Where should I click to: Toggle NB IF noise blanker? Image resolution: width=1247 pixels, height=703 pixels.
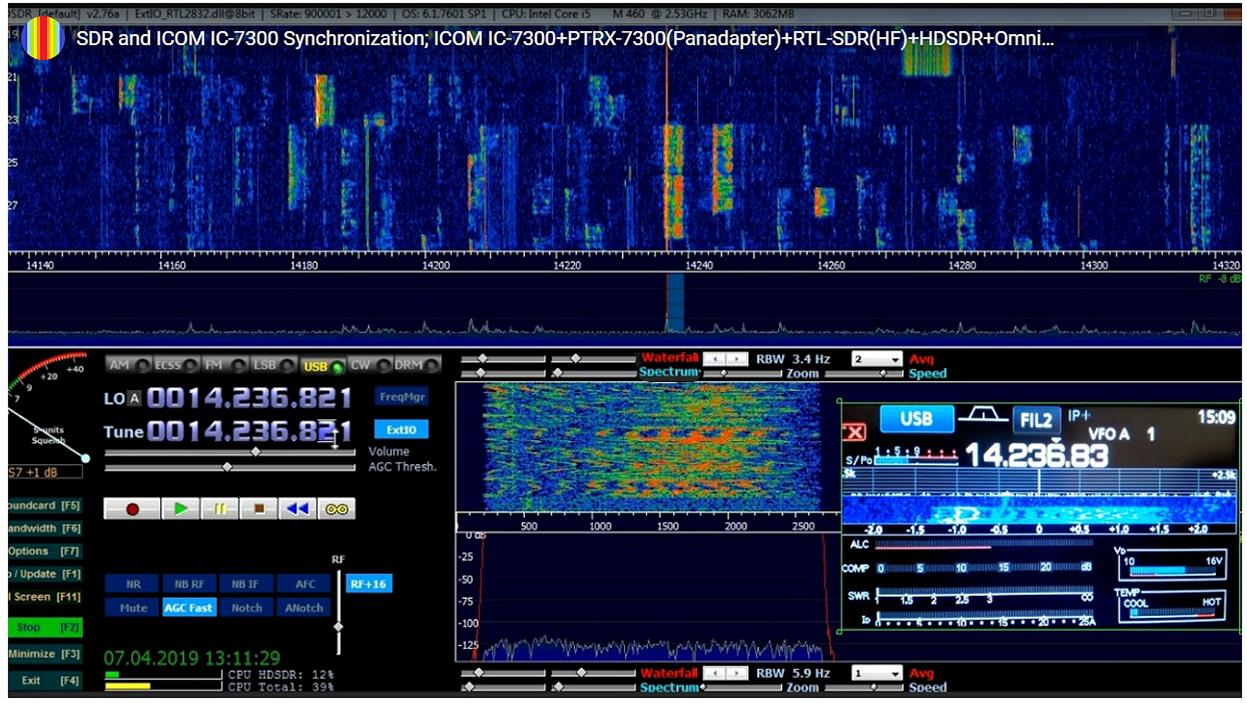click(246, 584)
